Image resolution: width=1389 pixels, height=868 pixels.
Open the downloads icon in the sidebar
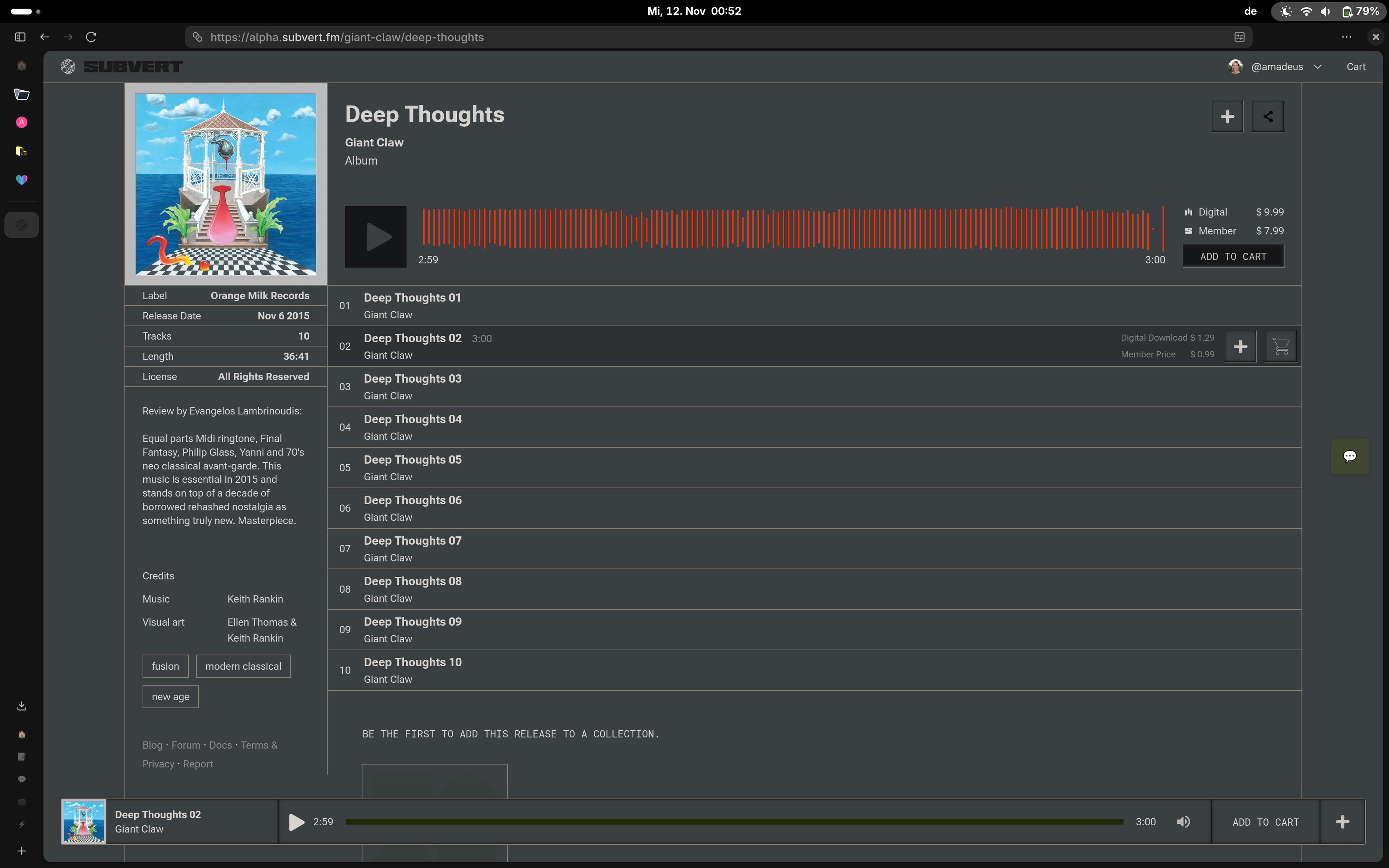22,706
